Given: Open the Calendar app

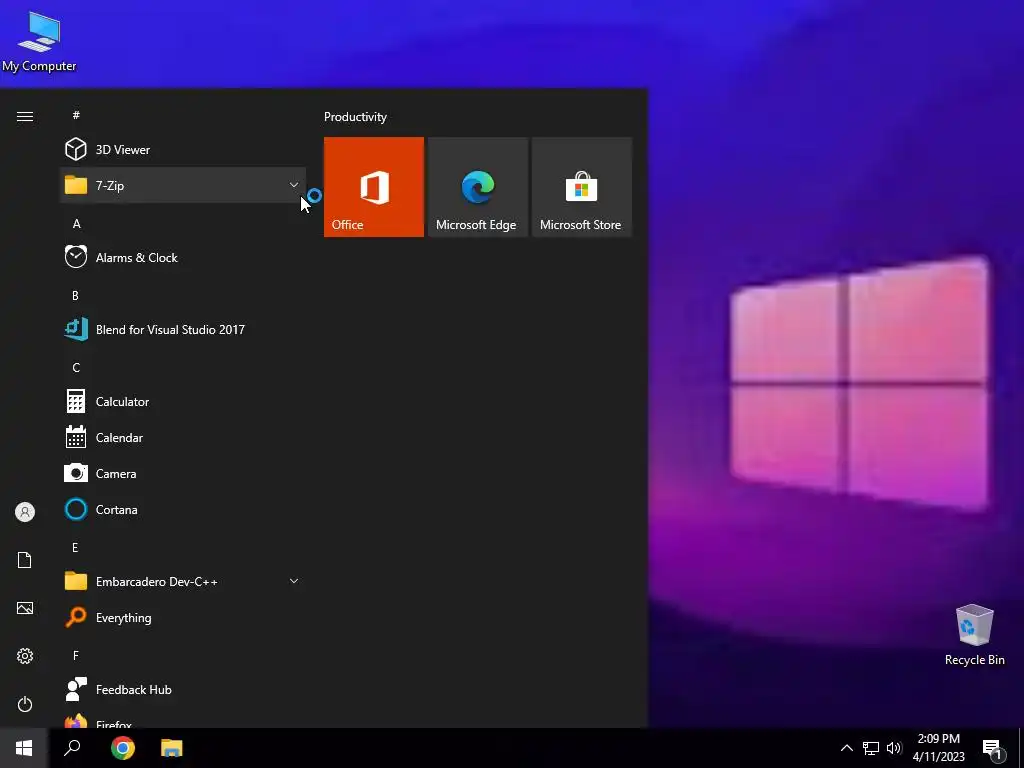Looking at the screenshot, I should 183,437.
